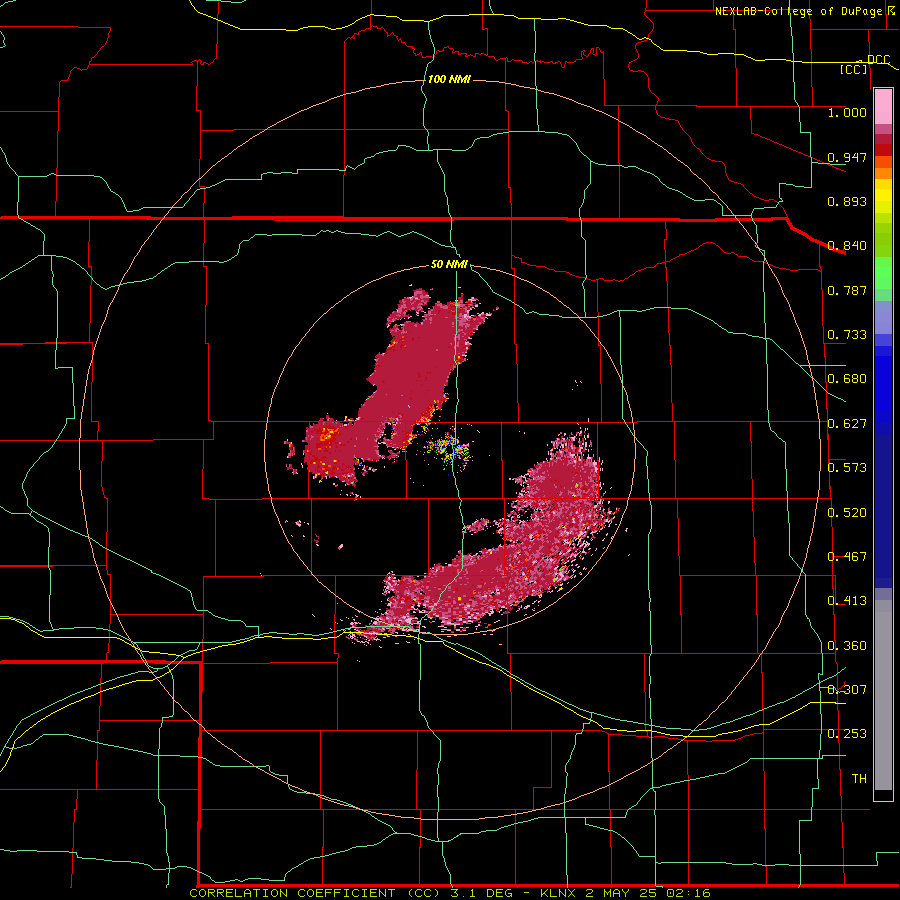Click the pink 1.000 color band
Image resolution: width=900 pixels, height=900 pixels.
click(x=883, y=107)
